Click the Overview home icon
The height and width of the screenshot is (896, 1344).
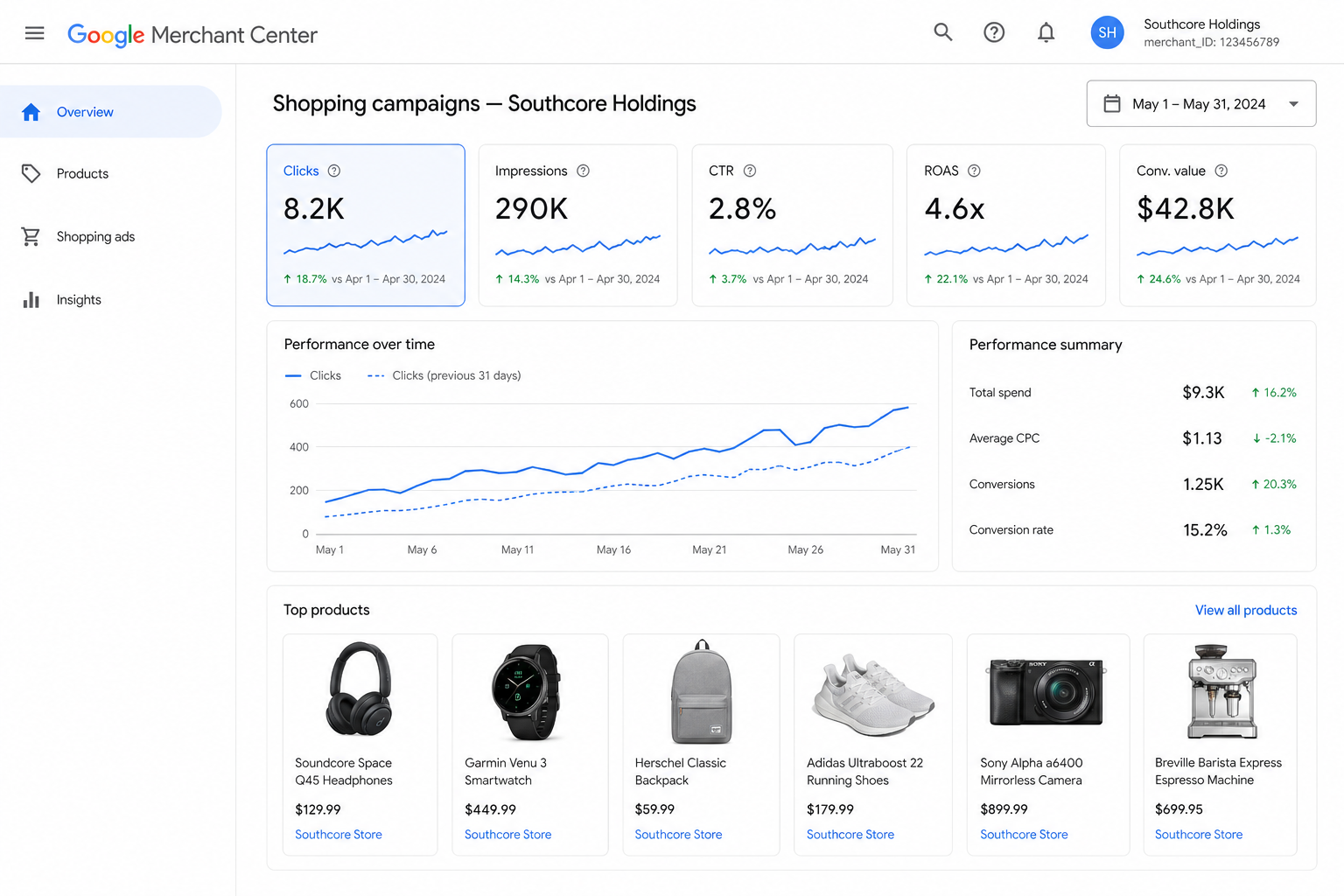pyautogui.click(x=31, y=112)
